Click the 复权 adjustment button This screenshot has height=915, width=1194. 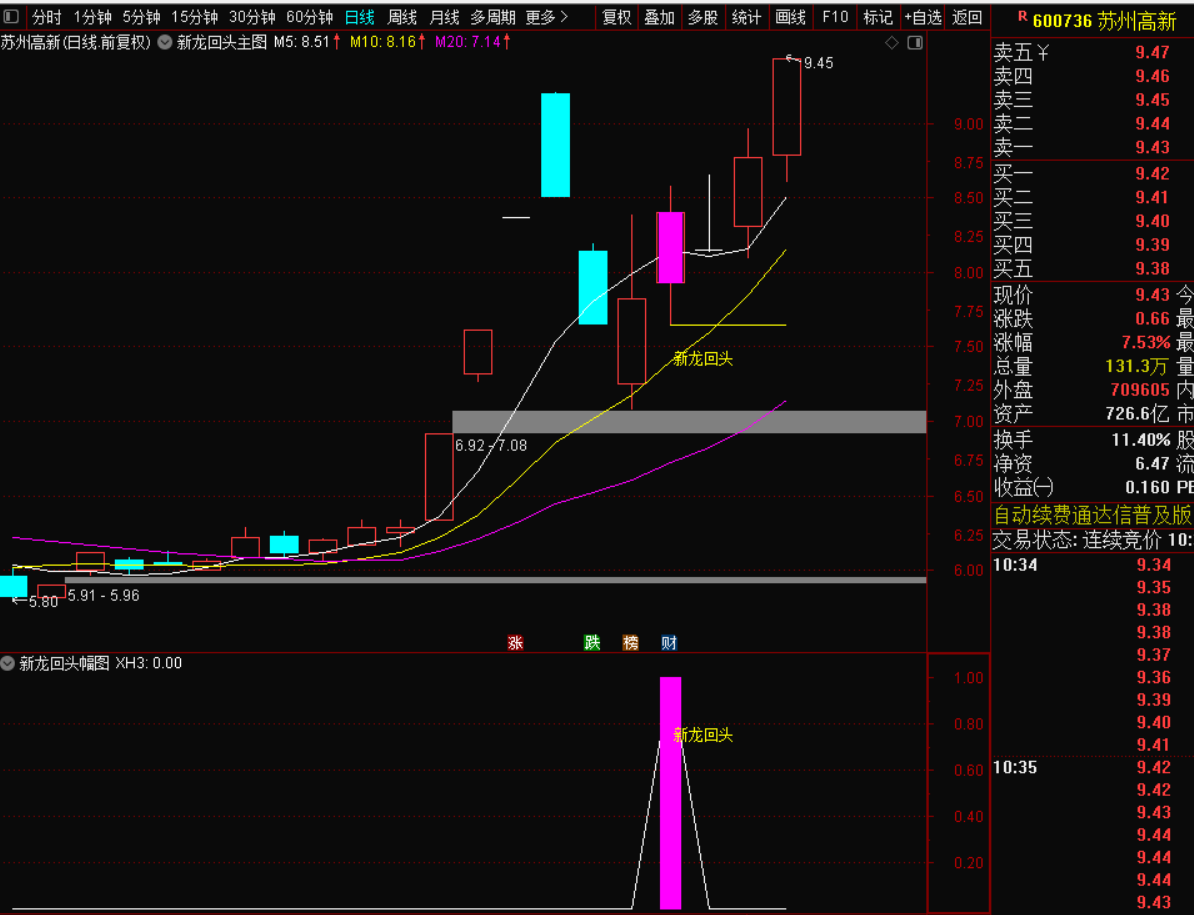coord(617,17)
